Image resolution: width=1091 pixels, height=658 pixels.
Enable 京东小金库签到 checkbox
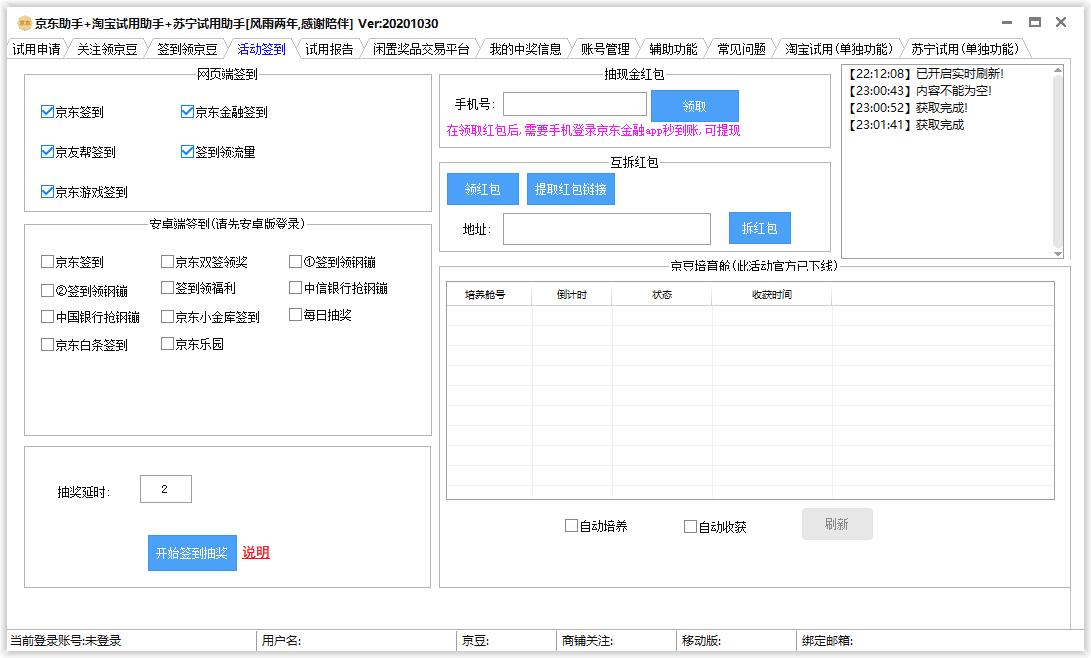(x=167, y=316)
